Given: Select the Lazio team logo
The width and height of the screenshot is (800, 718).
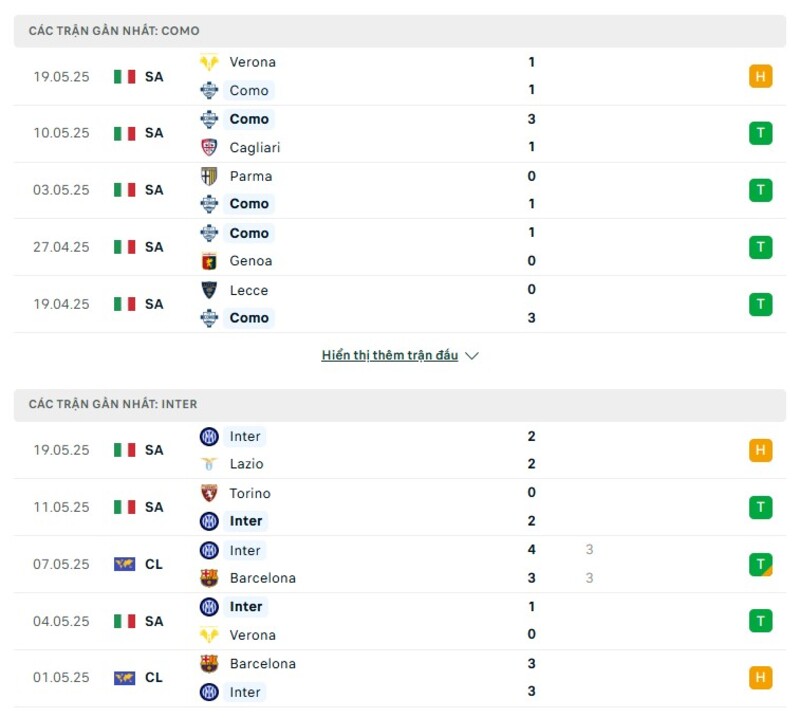Looking at the screenshot, I should 210,464.
